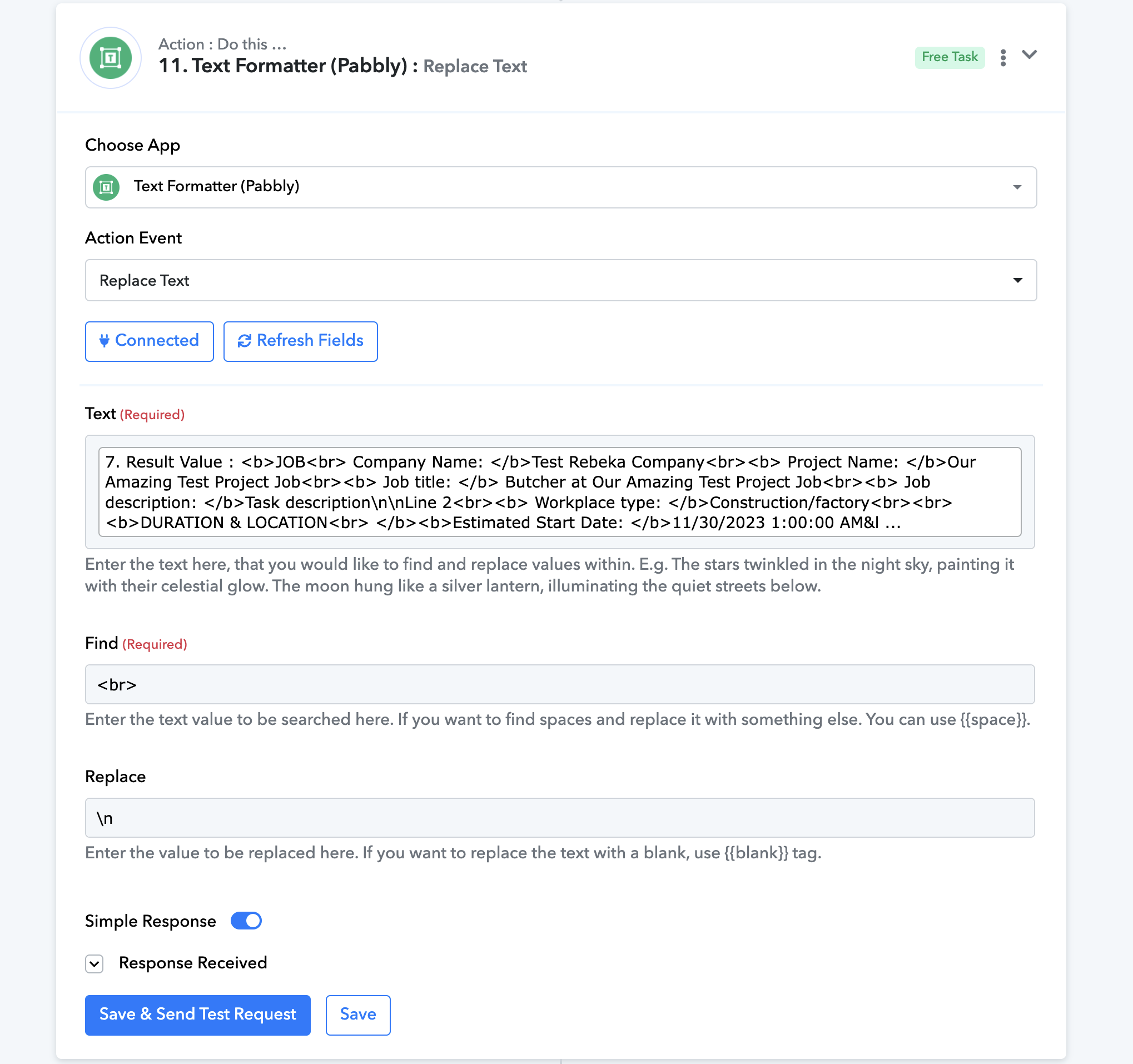The width and height of the screenshot is (1133, 1064).
Task: Click the small Text Formatter icon in Choose App
Action: 106,187
